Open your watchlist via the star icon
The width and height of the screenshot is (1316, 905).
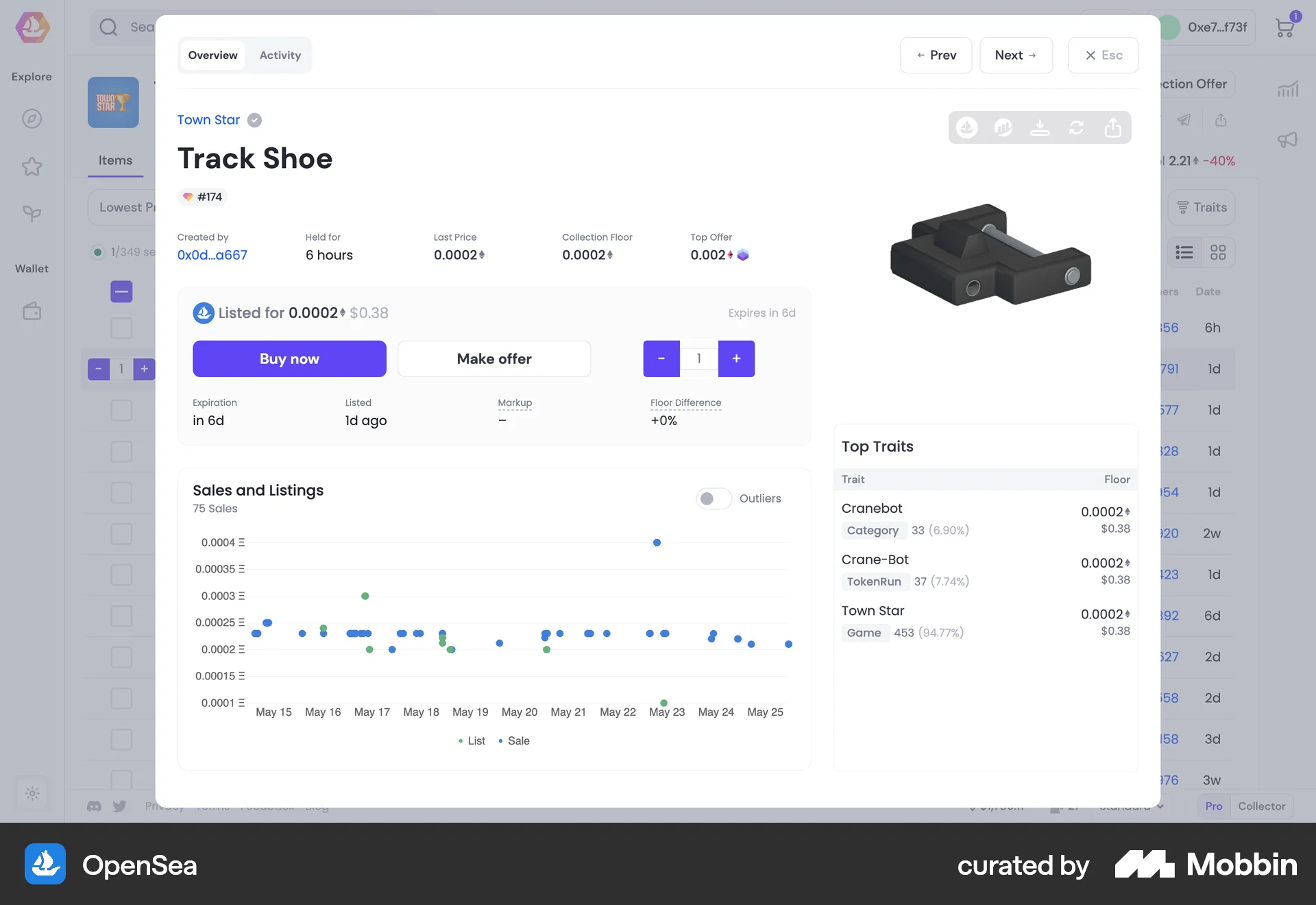tap(32, 167)
